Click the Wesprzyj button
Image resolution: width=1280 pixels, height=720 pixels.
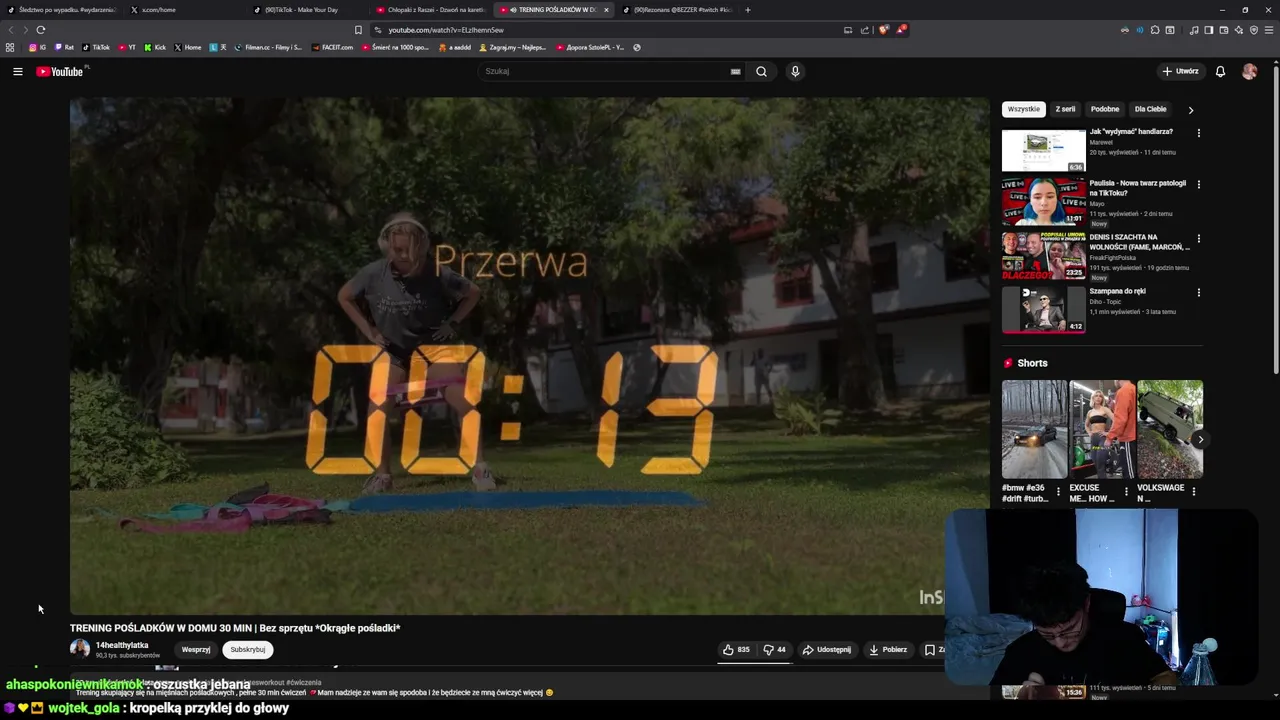196,649
